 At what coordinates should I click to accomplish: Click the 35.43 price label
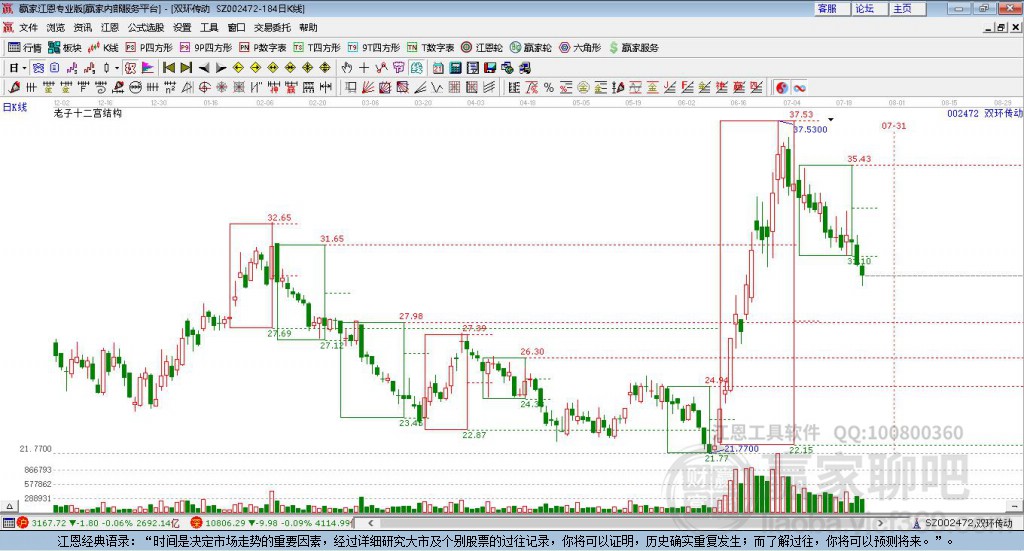click(x=859, y=159)
